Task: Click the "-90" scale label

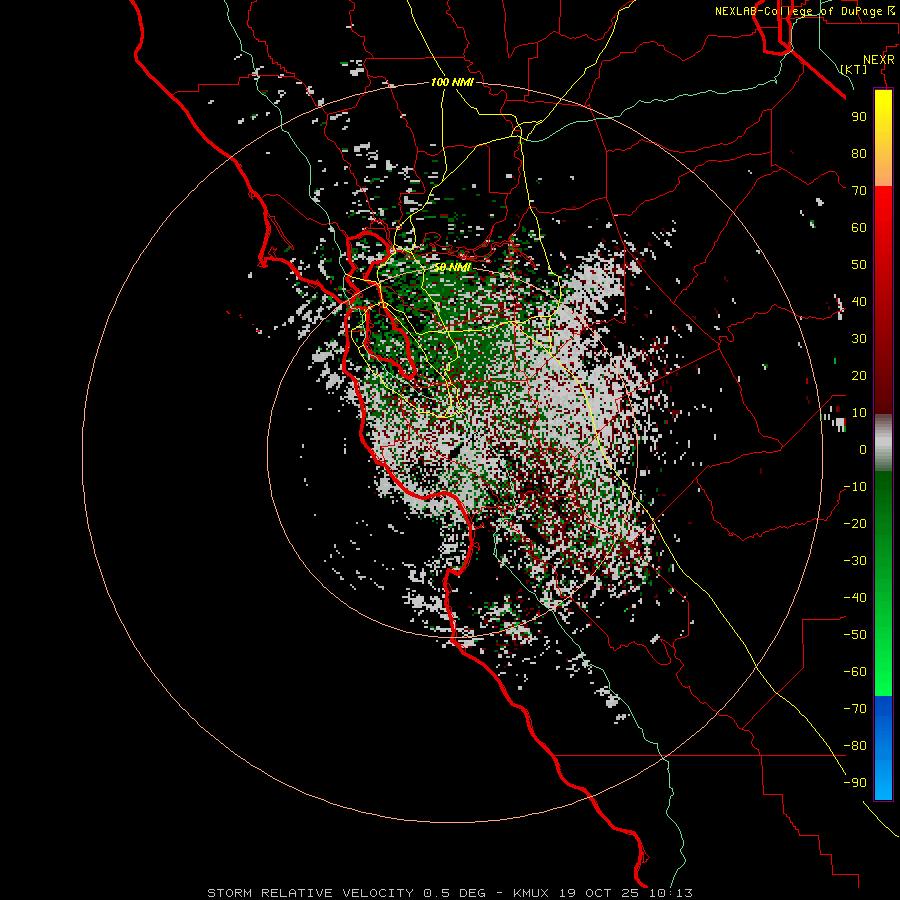Action: click(x=855, y=783)
